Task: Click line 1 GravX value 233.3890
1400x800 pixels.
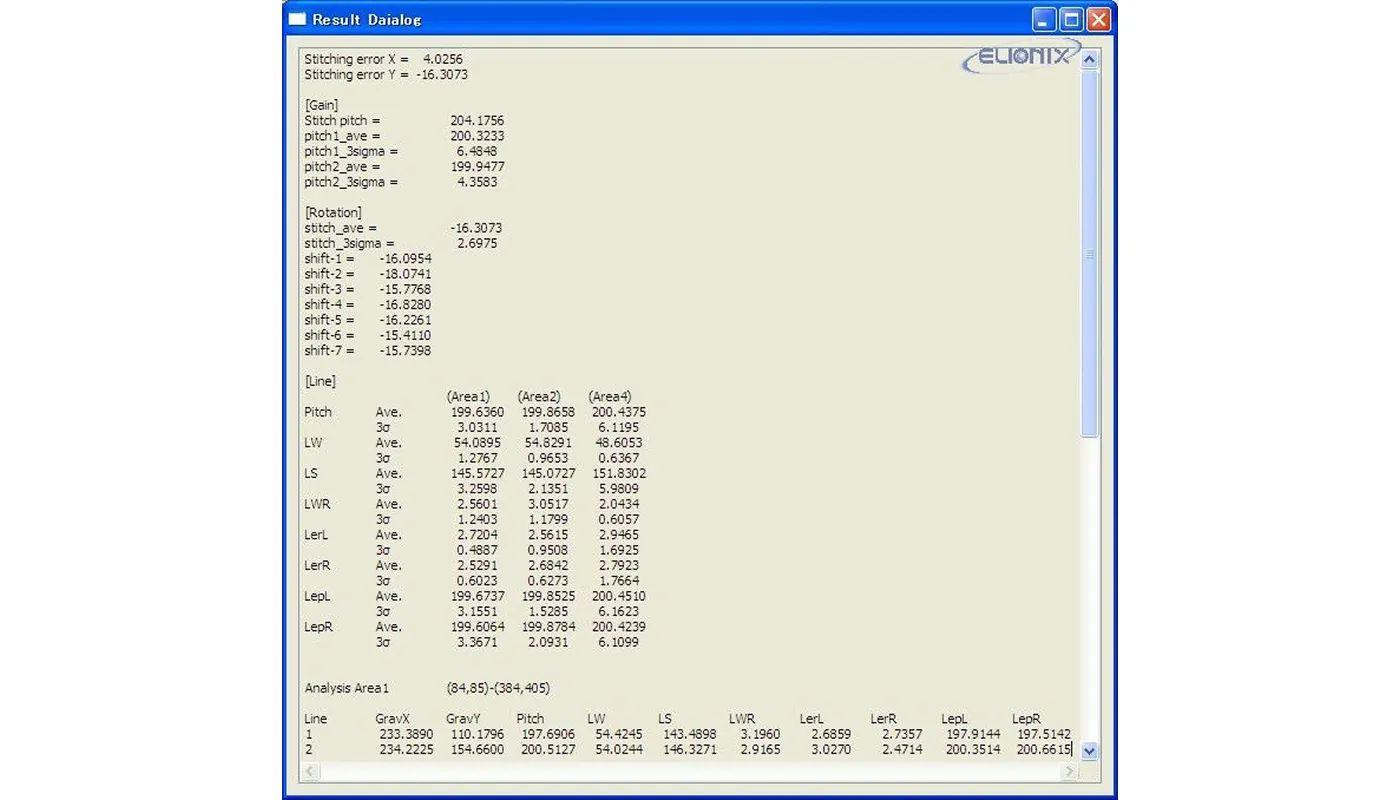Action: 406,735
